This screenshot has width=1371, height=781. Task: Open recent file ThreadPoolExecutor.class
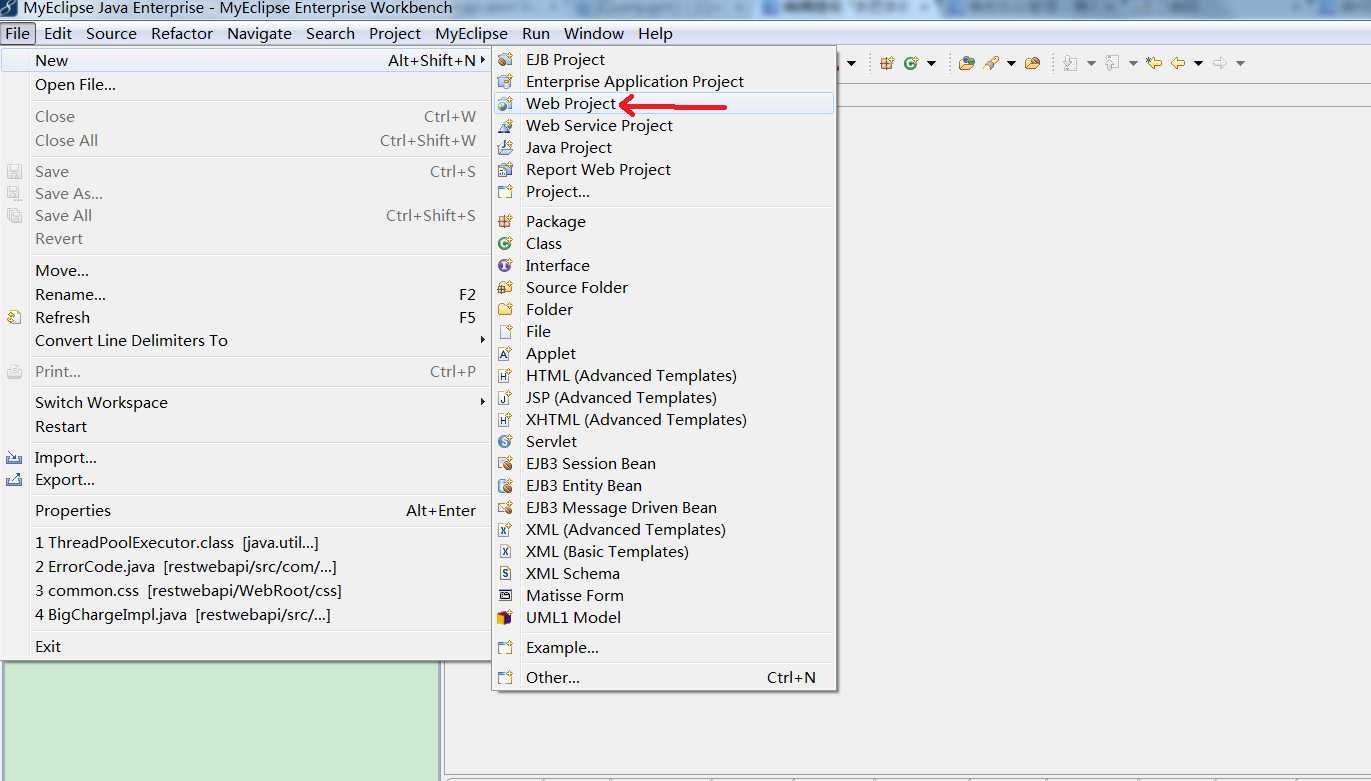click(x=245, y=542)
